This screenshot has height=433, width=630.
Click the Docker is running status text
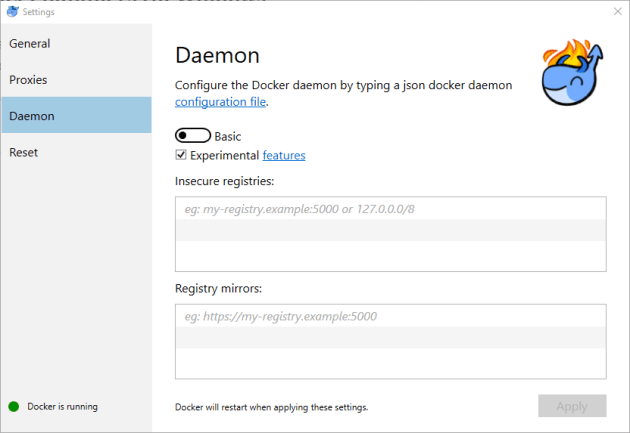pyautogui.click(x=62, y=406)
